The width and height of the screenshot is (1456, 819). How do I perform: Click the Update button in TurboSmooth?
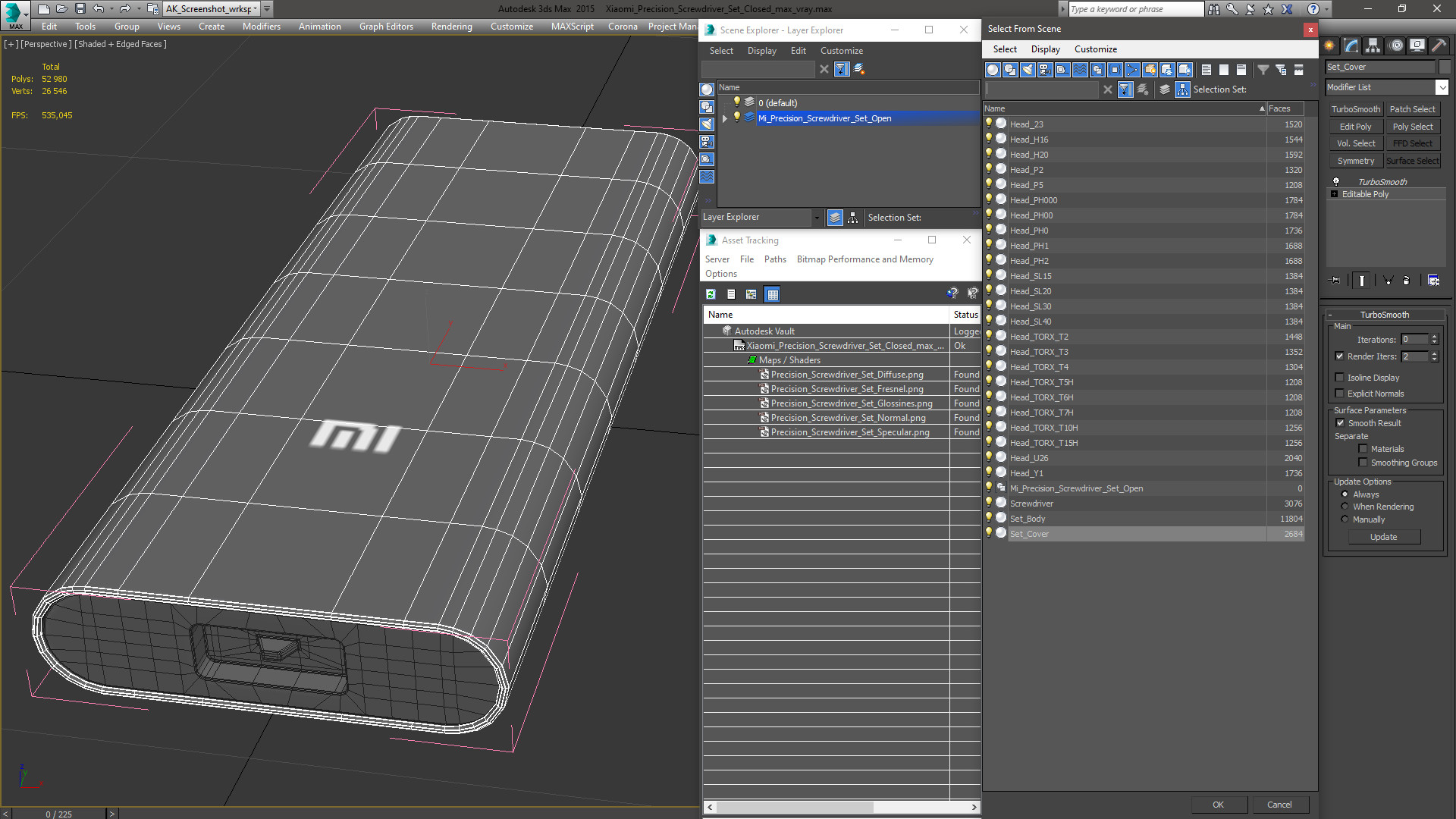coord(1383,537)
